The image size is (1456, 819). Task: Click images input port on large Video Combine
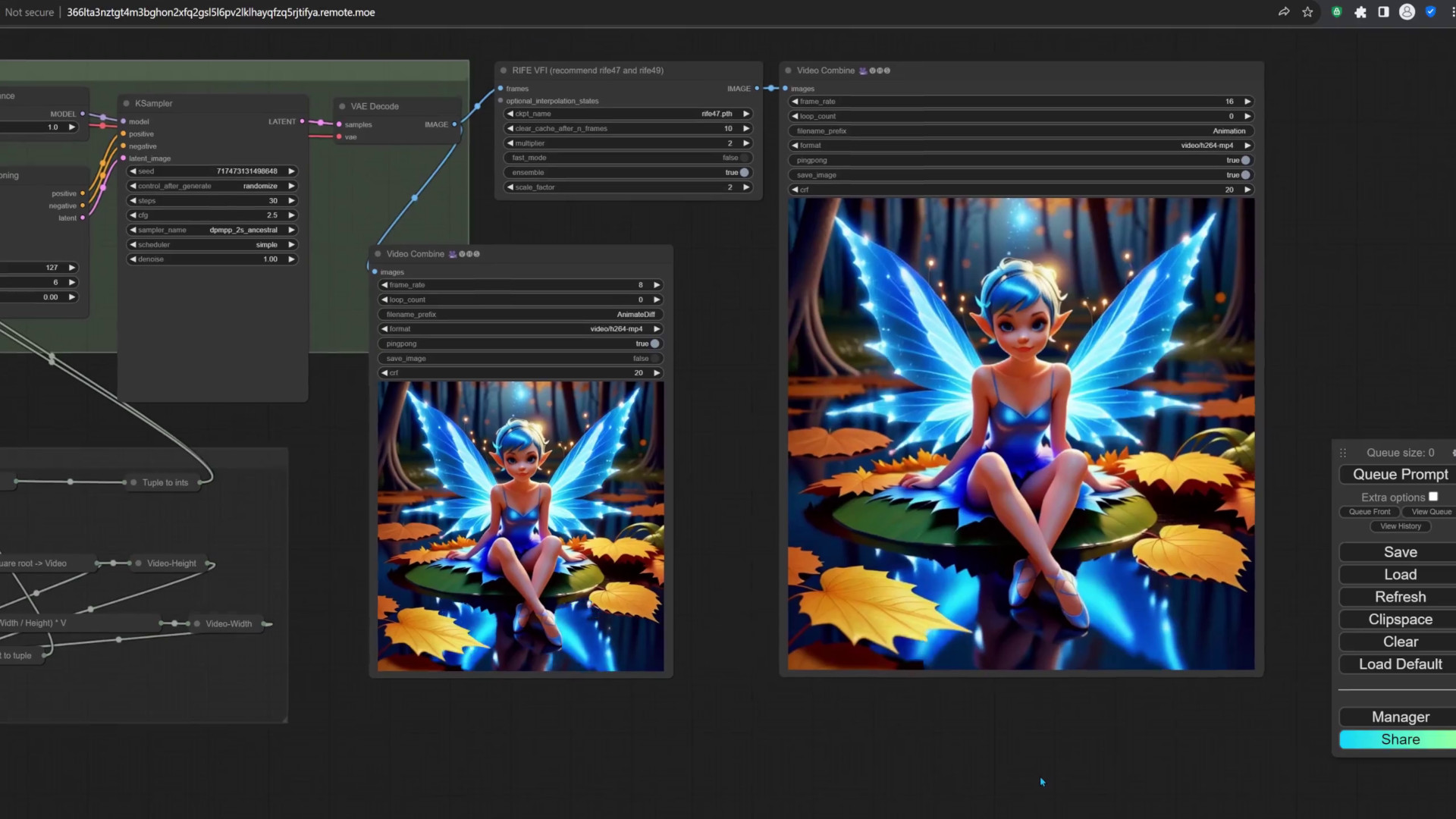pos(785,89)
